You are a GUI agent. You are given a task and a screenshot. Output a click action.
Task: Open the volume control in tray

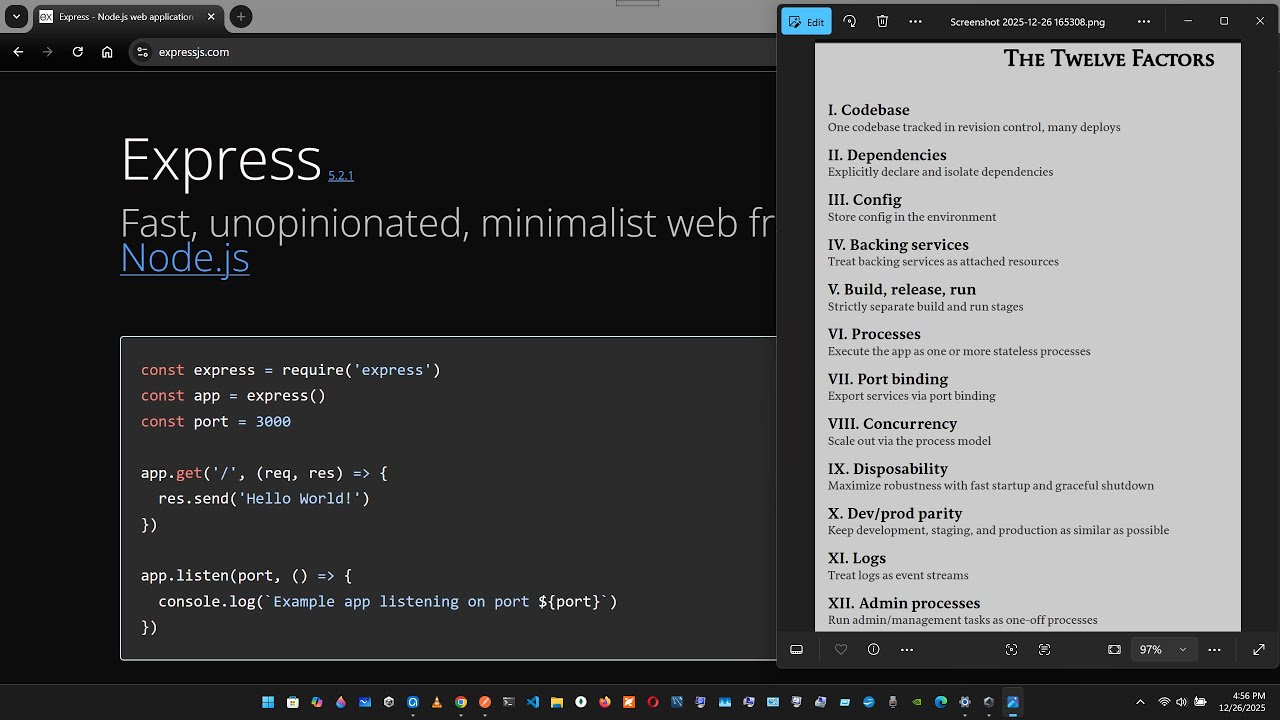click(1182, 702)
